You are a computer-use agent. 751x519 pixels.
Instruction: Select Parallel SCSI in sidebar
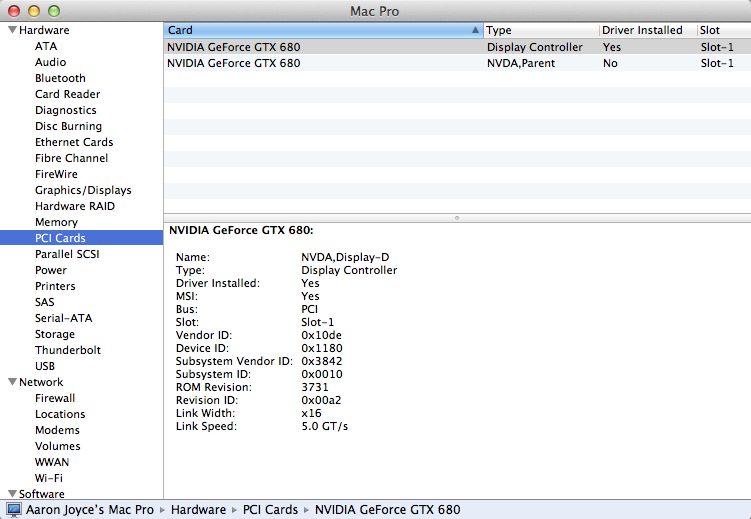[x=67, y=254]
